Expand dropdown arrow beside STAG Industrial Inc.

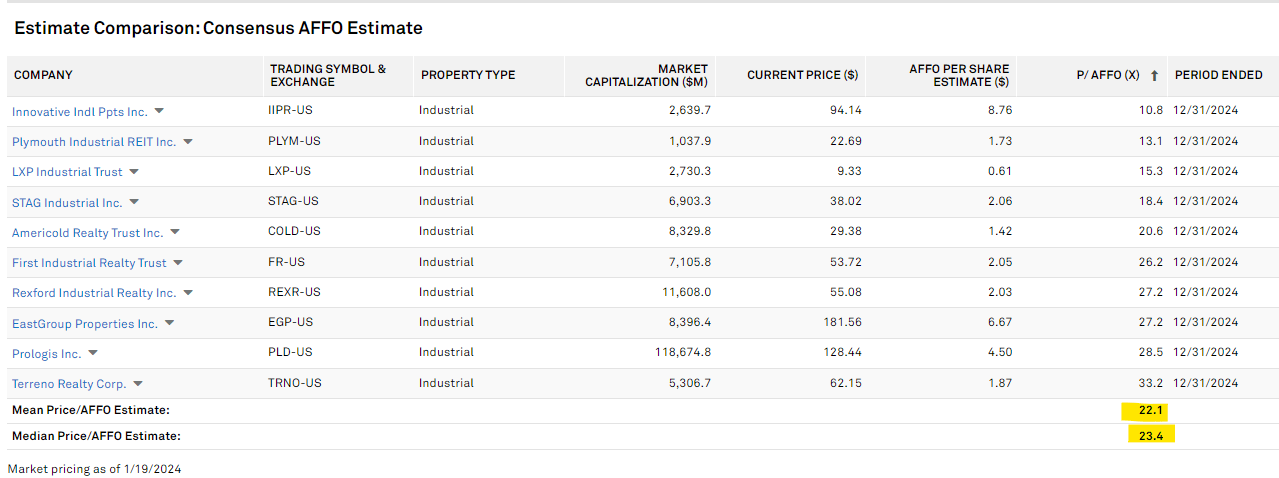coord(134,203)
